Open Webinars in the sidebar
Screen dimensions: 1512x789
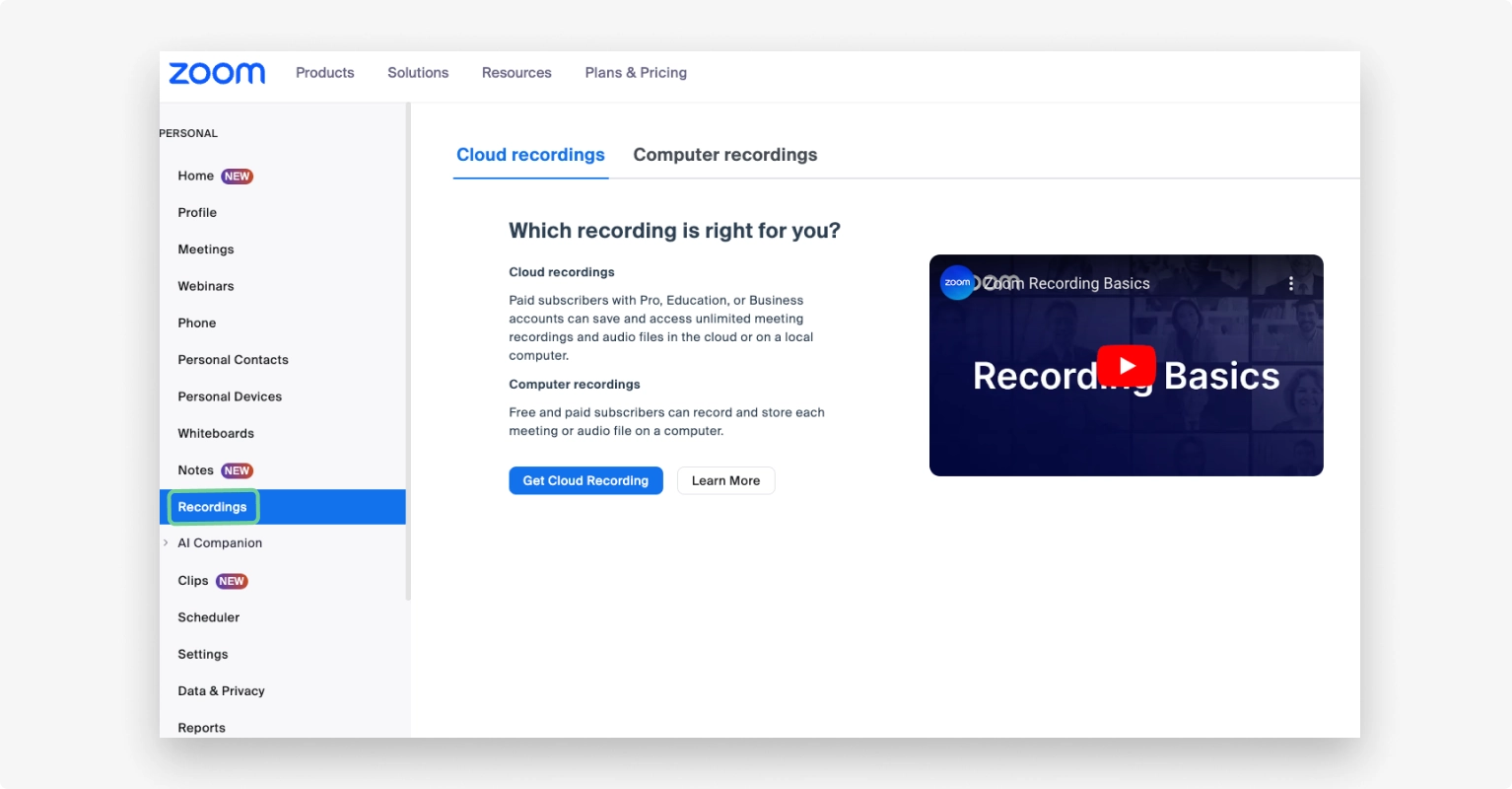tap(206, 286)
